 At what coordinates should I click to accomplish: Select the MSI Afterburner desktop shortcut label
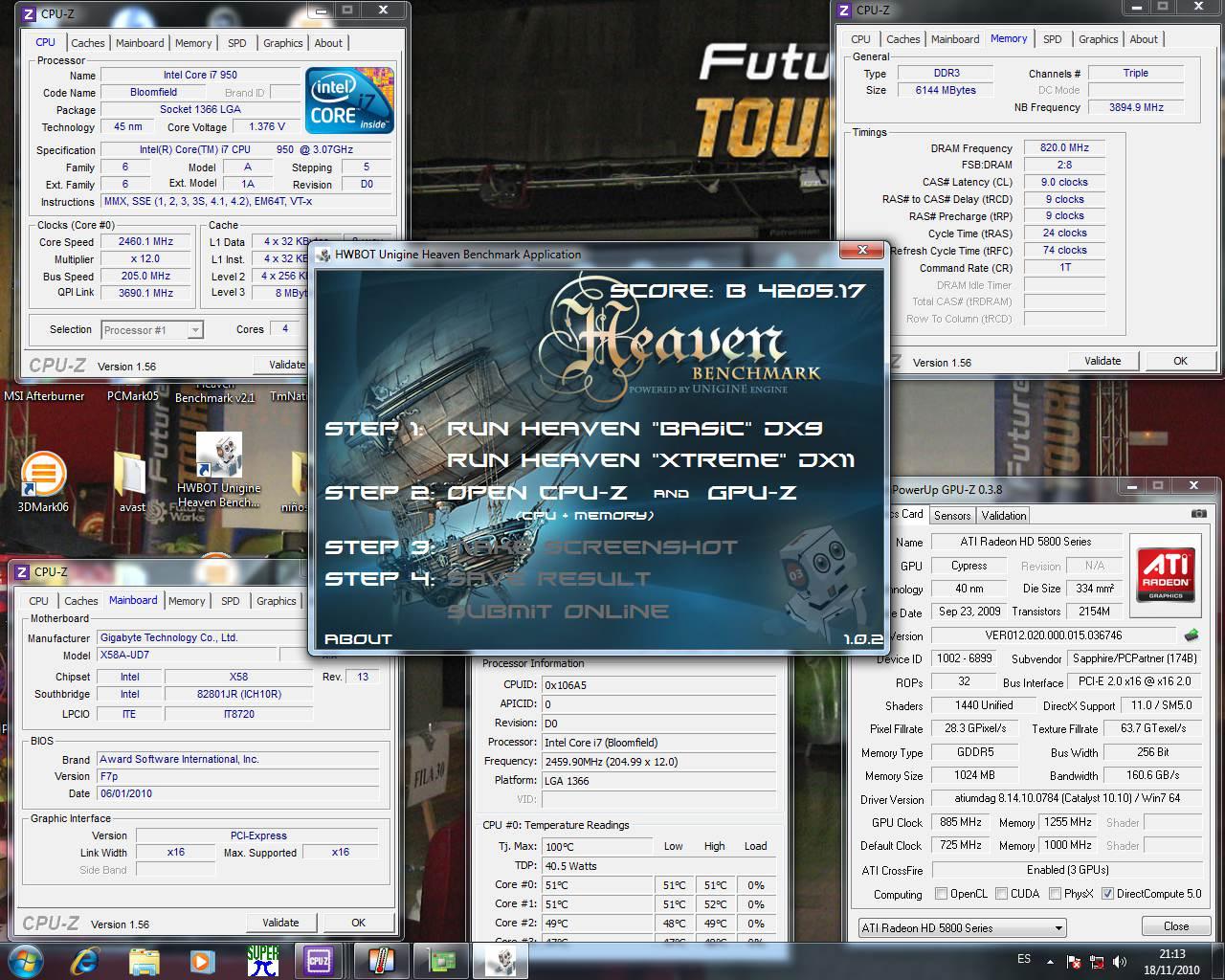44,396
